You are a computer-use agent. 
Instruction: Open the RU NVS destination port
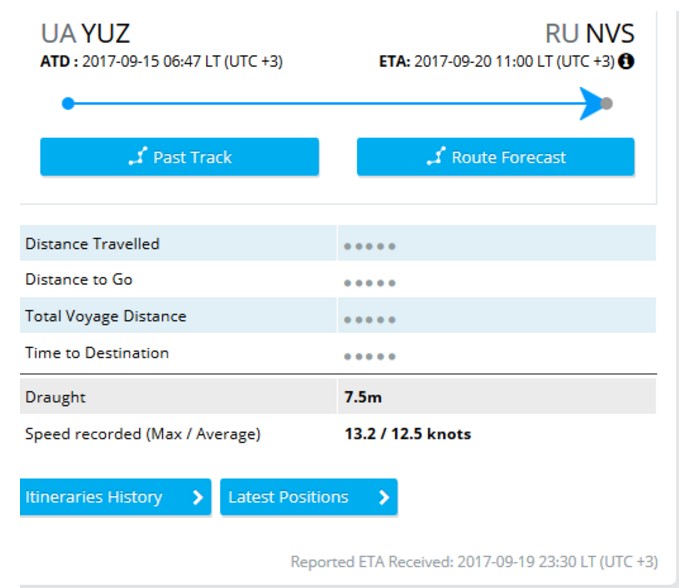pos(589,34)
